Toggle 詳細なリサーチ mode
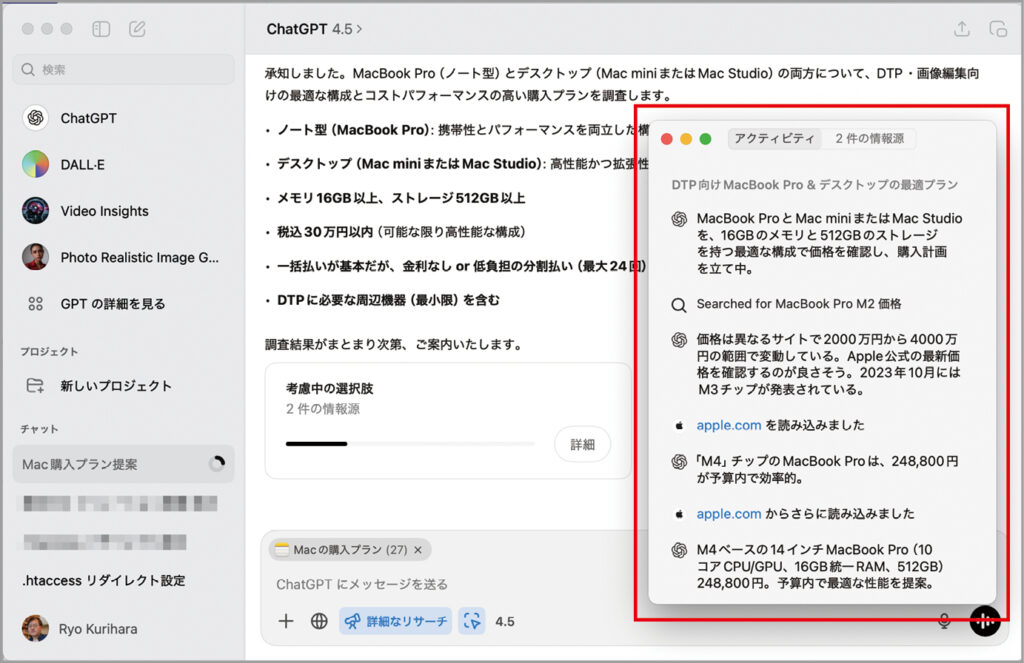This screenshot has width=1024, height=663. pyautogui.click(x=396, y=621)
